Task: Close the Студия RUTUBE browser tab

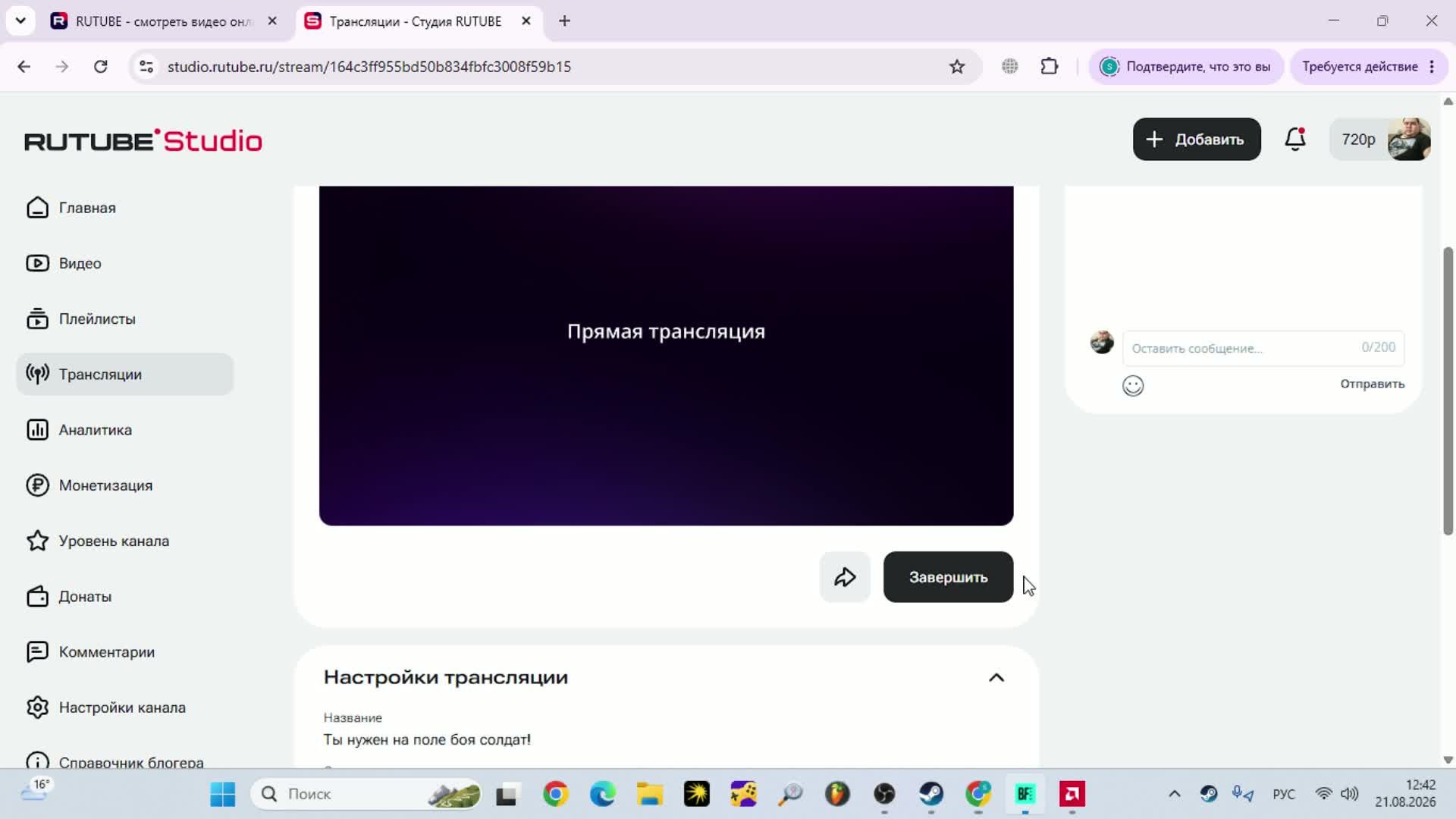Action: (526, 21)
